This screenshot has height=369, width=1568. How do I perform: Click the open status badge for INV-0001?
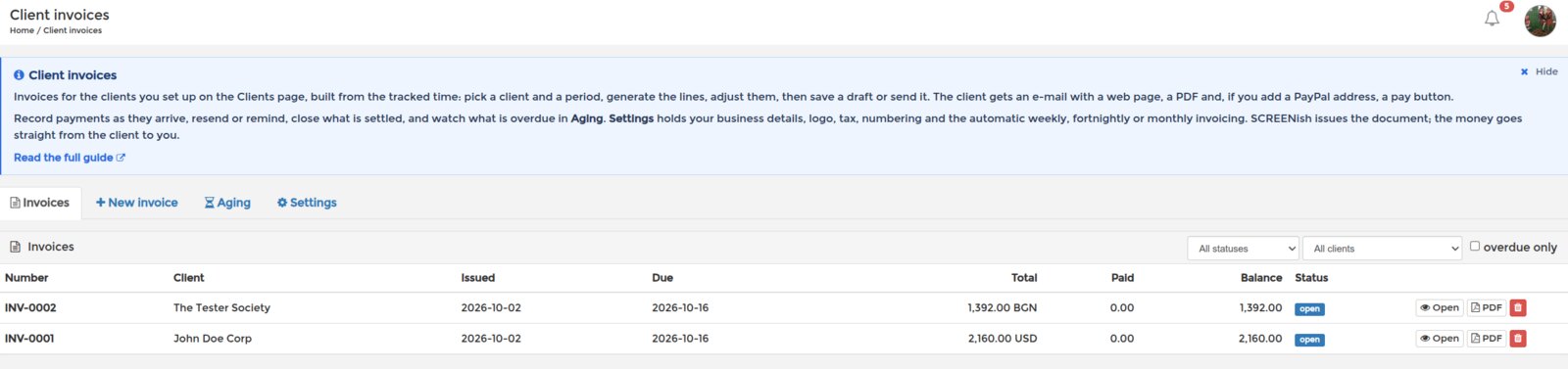pos(1309,341)
